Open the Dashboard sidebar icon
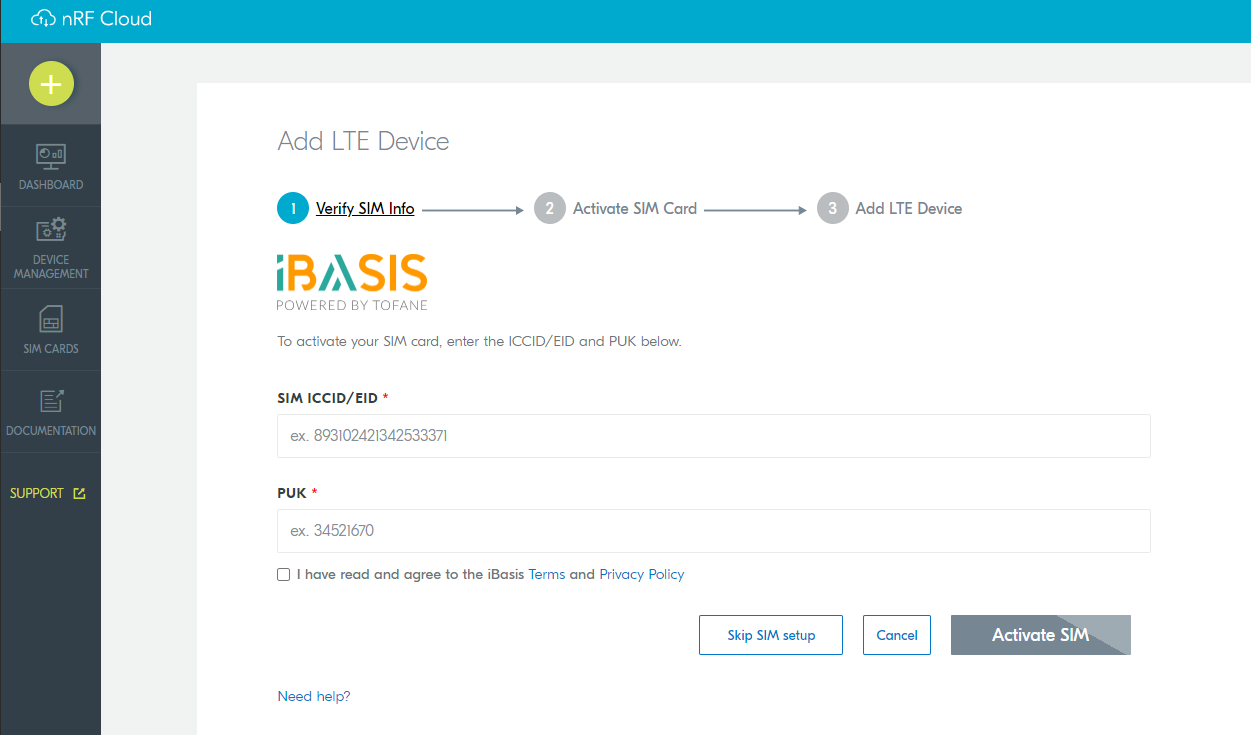 [51, 156]
